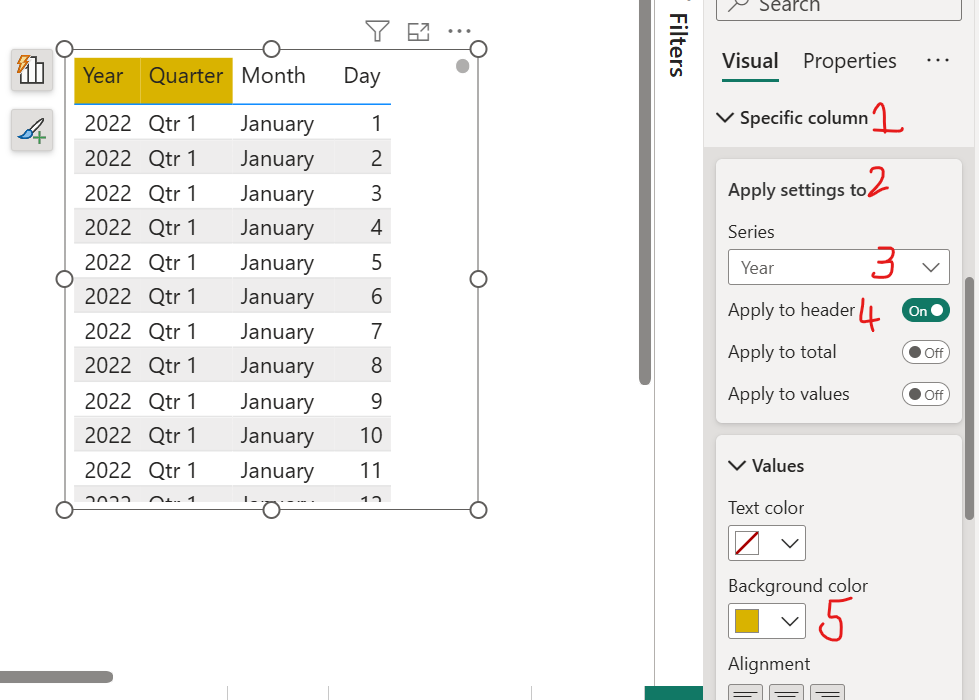Click the search magnifier icon
This screenshot has height=700, width=979.
[x=738, y=5]
